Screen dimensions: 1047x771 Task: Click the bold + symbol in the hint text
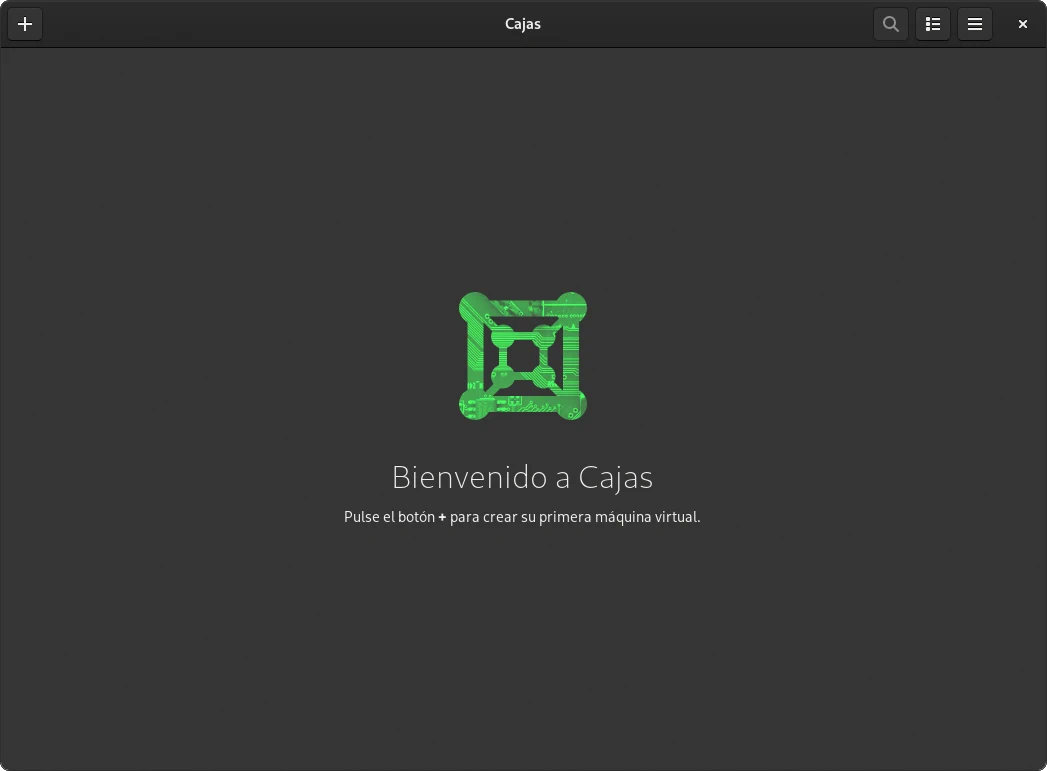pyautogui.click(x=441, y=517)
